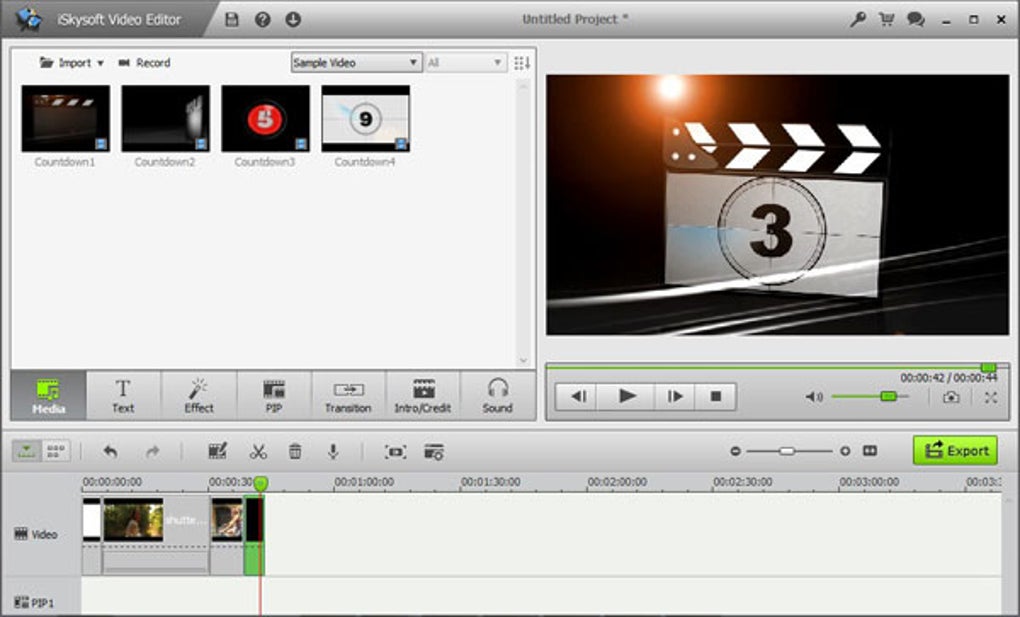The image size is (1020, 617).
Task: Click the preview progress bar handle
Action: [x=988, y=368]
